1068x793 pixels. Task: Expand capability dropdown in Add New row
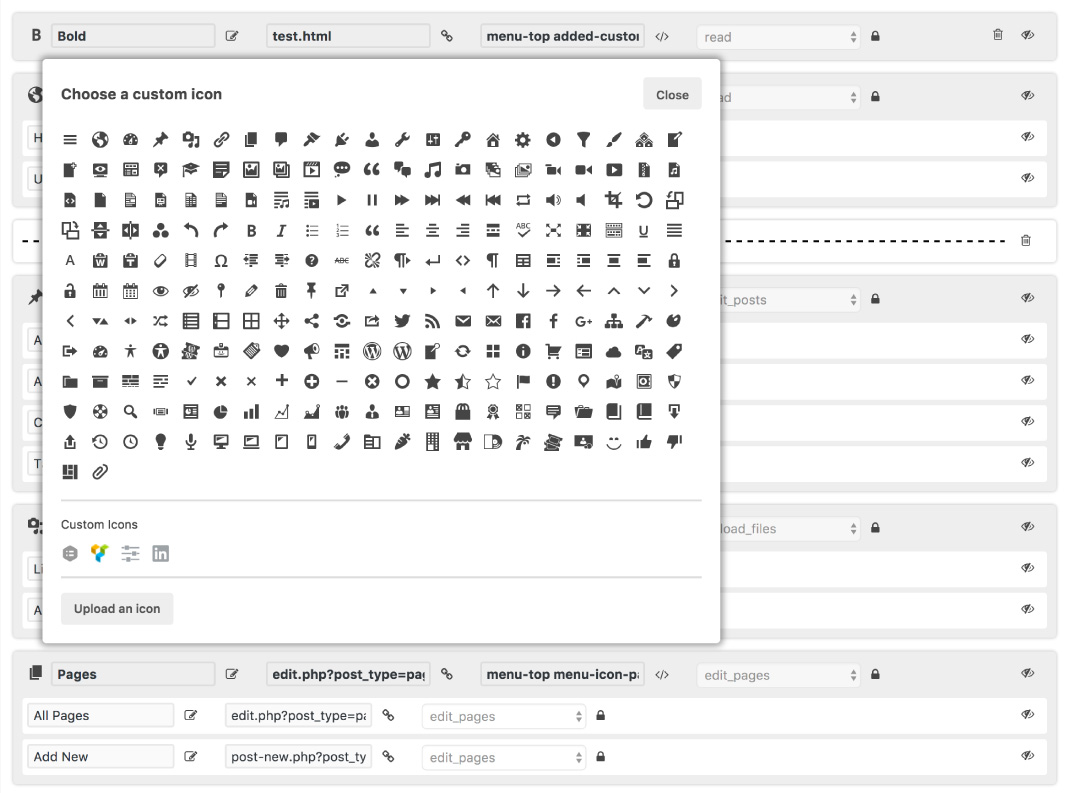[503, 757]
